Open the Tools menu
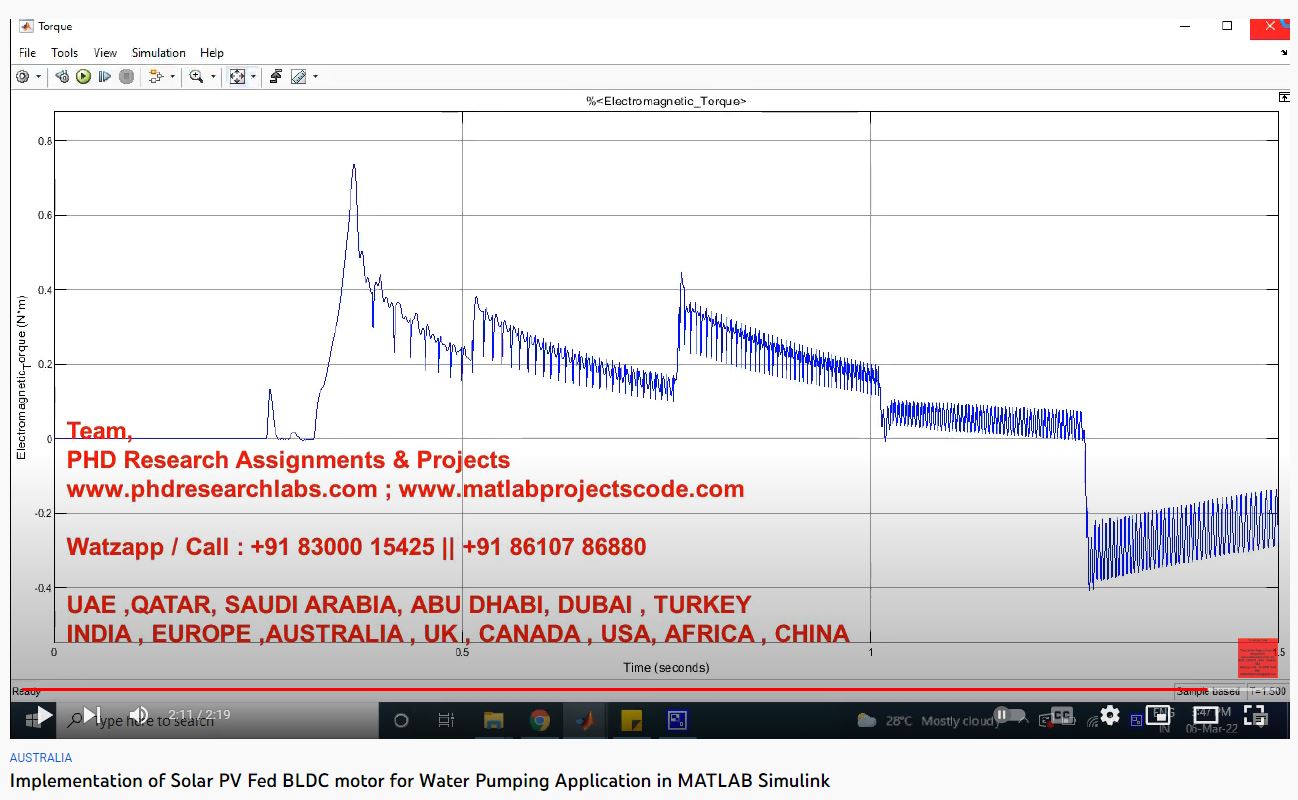This screenshot has width=1298, height=800. (64, 53)
